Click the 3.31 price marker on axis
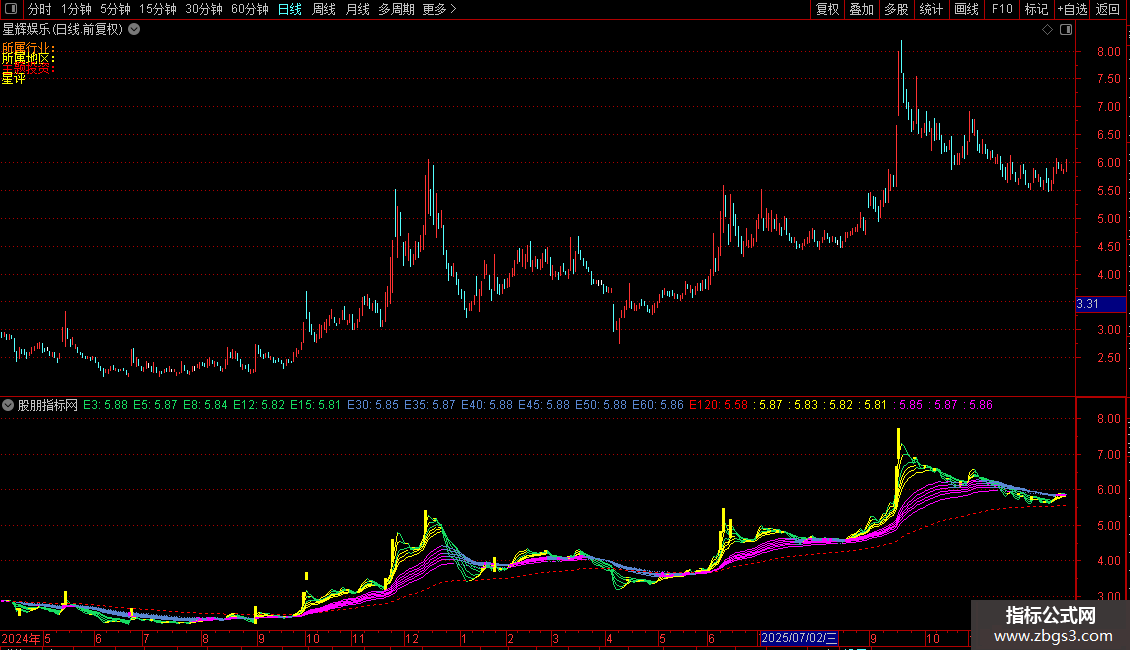 [1100, 304]
